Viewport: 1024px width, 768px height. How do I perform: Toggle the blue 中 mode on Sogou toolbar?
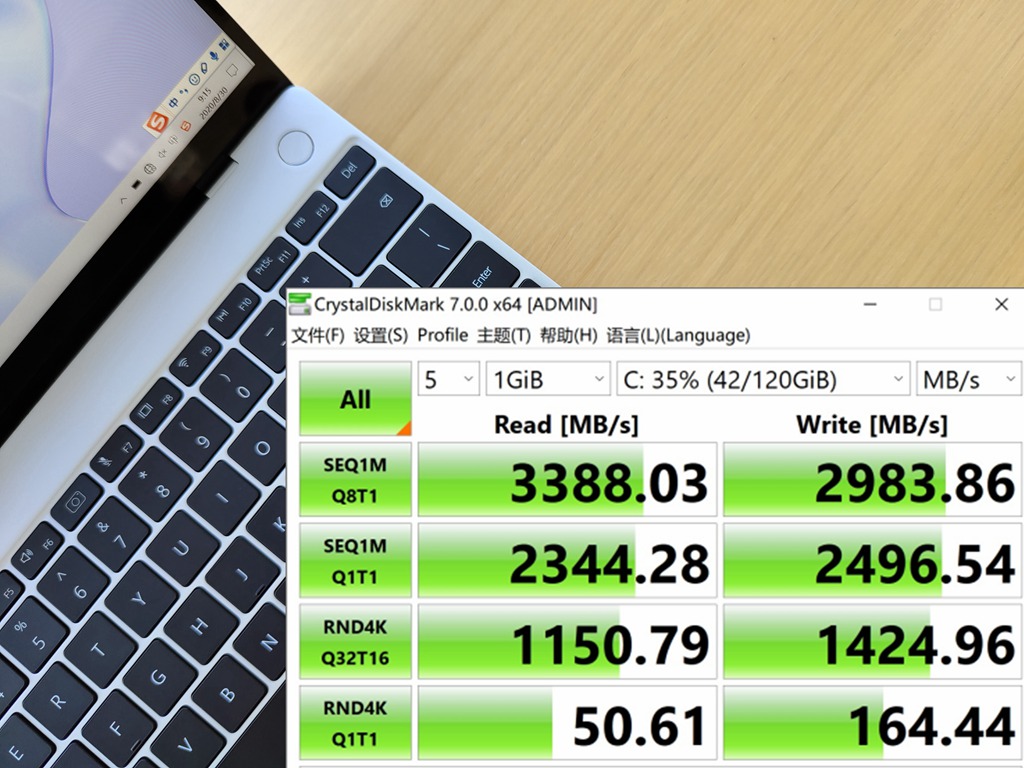point(174,103)
